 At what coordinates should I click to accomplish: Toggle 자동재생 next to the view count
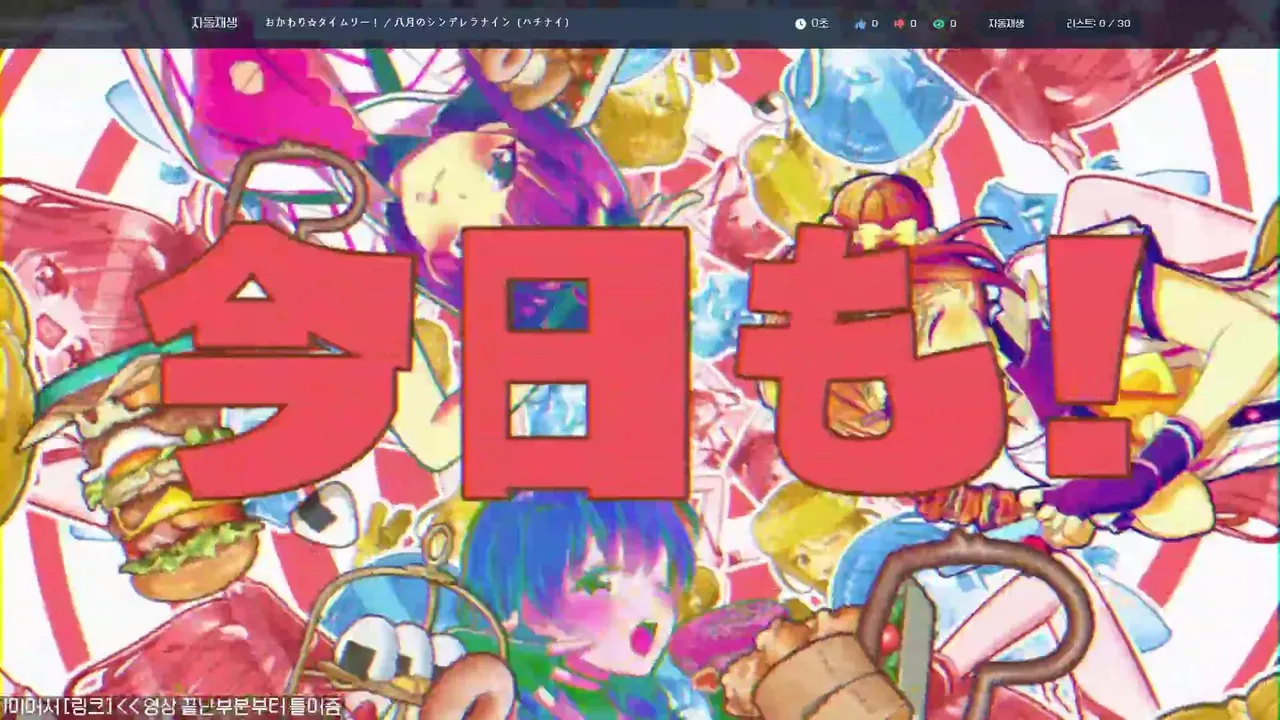point(1006,23)
